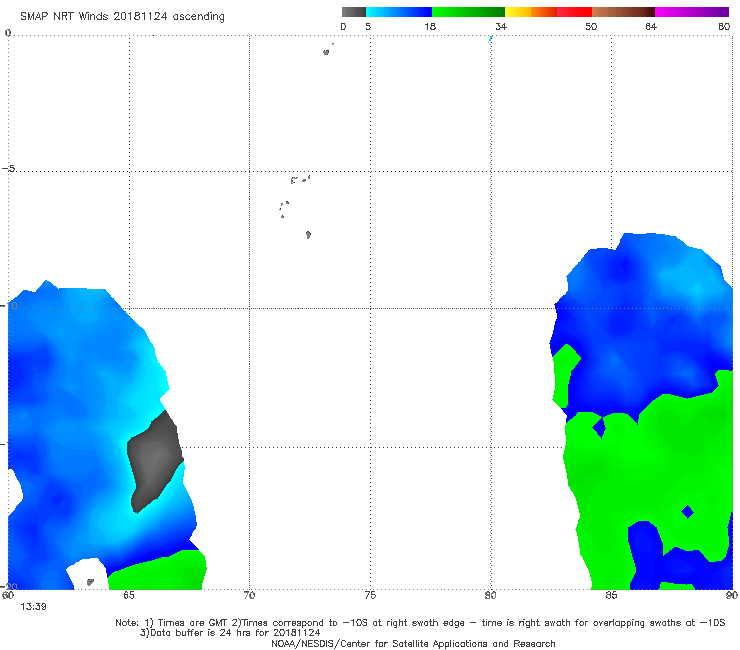The height and width of the screenshot is (650, 740).
Task: Click the yellow segment of the color bar
Action: pos(518,12)
